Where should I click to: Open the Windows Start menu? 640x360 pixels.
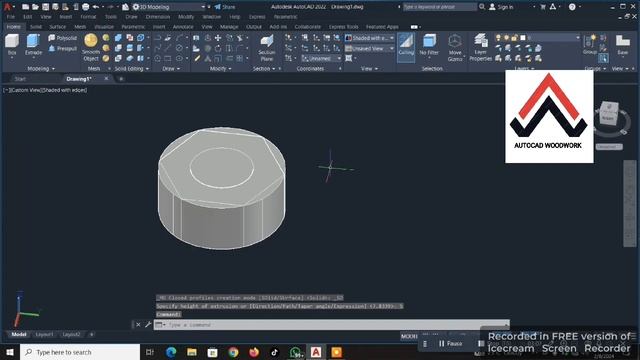pos(10,352)
